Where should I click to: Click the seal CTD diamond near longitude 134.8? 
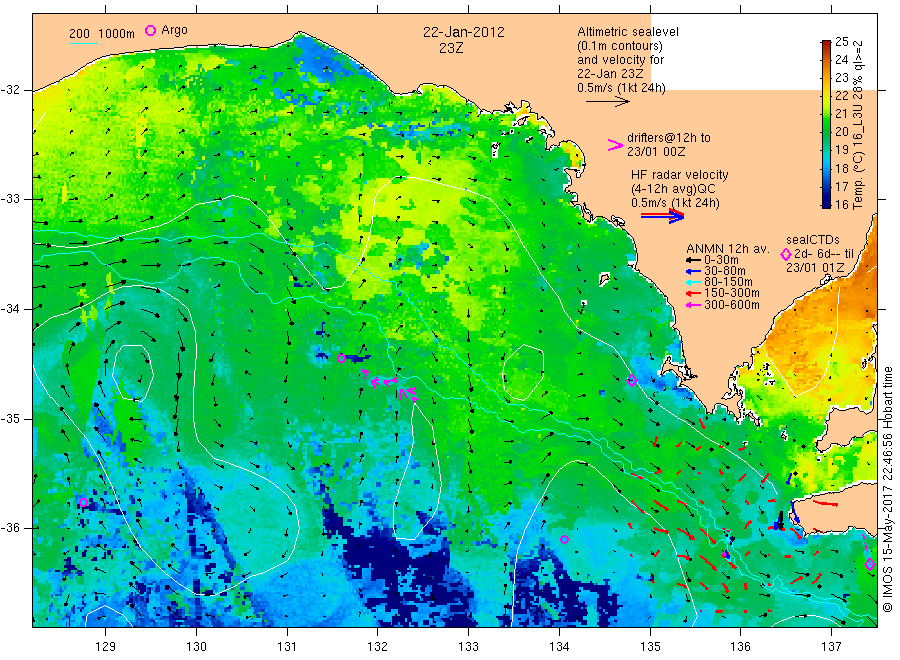pos(632,380)
